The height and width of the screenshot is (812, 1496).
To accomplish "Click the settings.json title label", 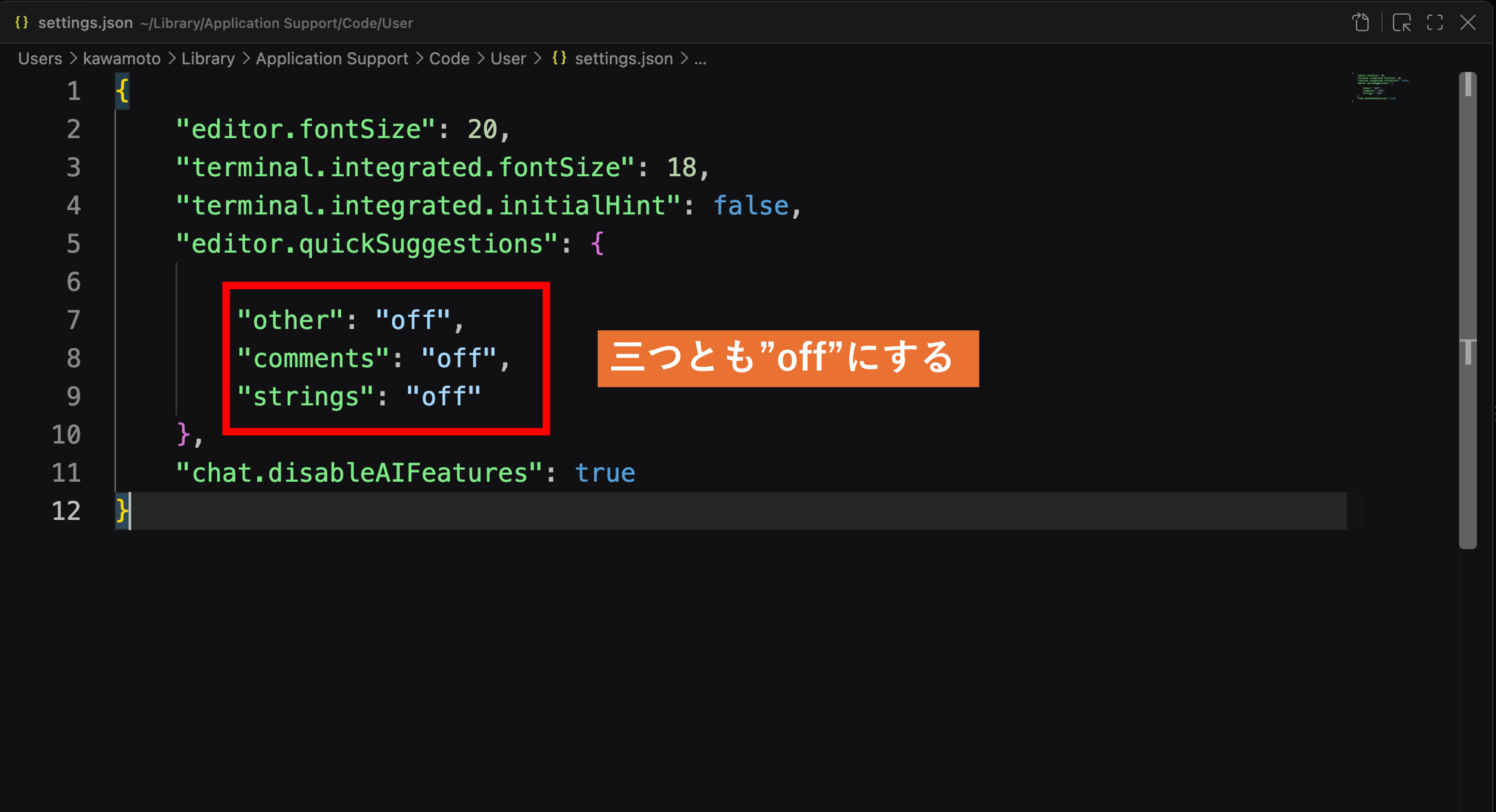I will [x=85, y=23].
